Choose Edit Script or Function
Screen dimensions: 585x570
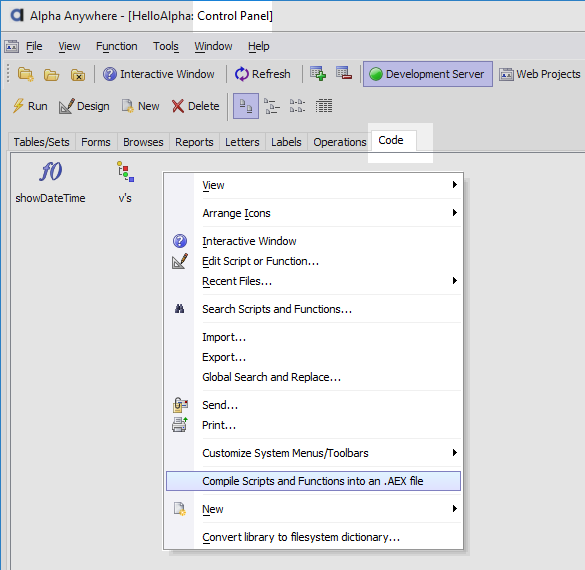click(313, 261)
